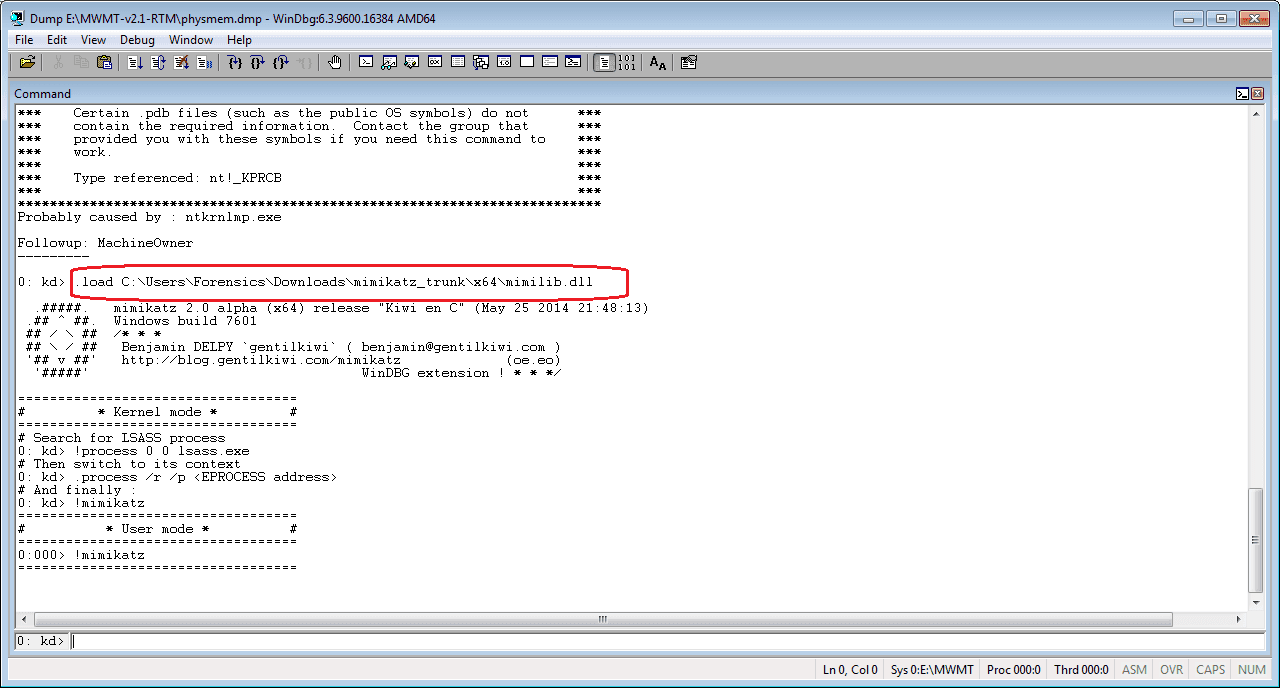Open the Edit menu
1280x688 pixels.
tap(57, 40)
